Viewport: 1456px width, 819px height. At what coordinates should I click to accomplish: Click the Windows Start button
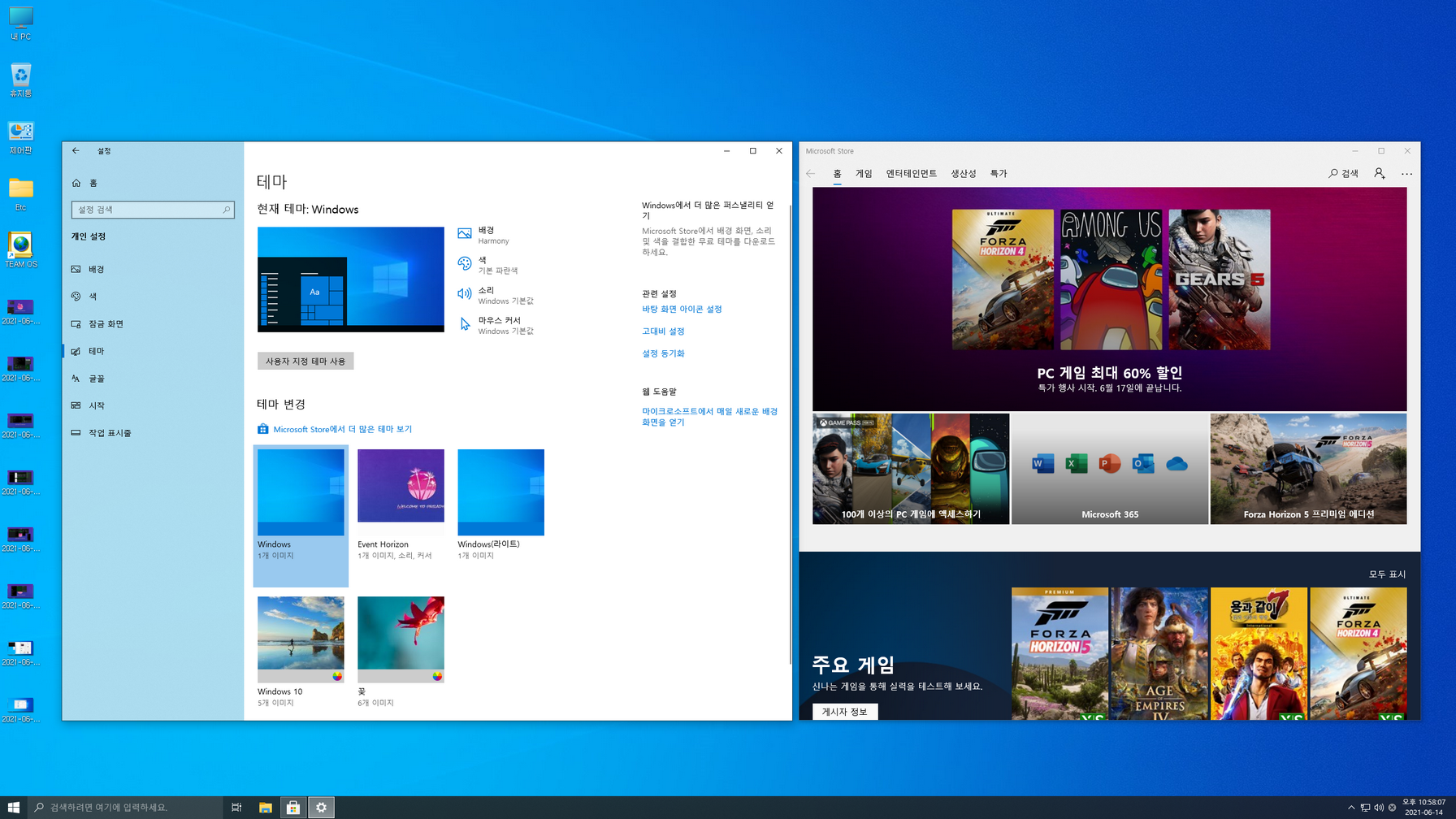click(14, 808)
